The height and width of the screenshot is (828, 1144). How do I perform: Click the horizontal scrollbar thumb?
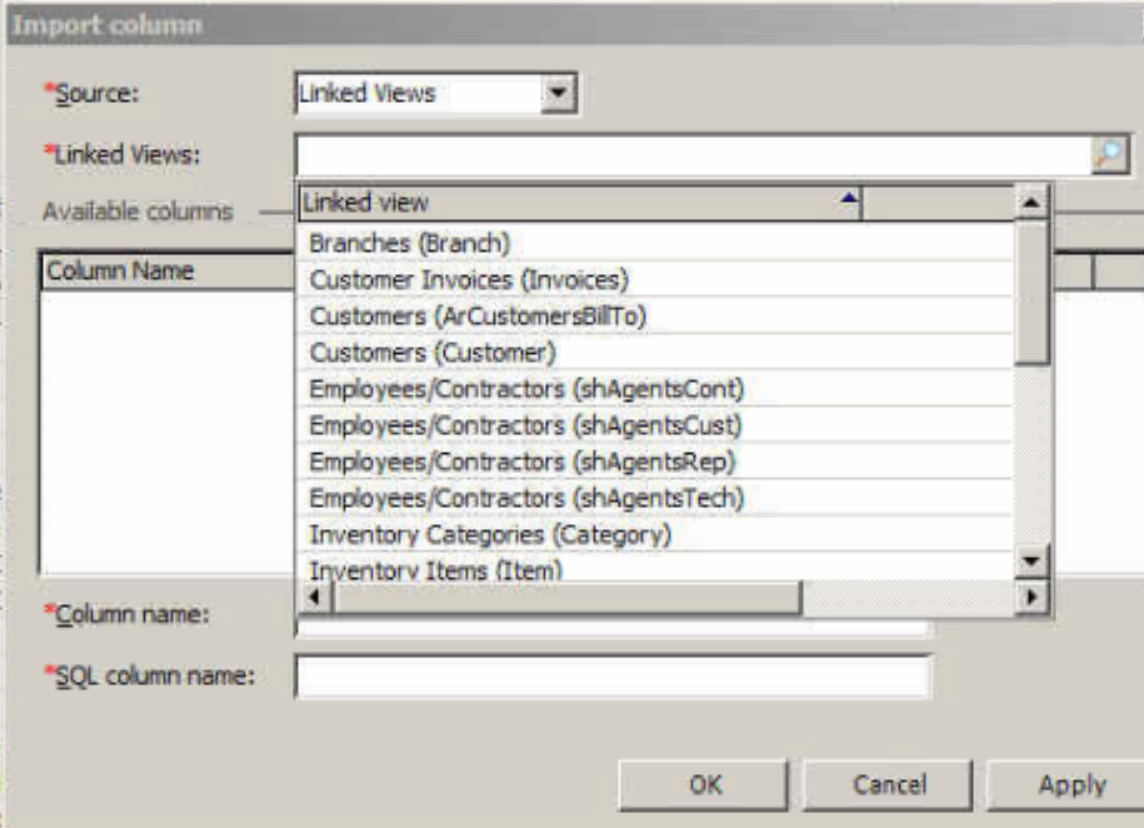point(567,597)
